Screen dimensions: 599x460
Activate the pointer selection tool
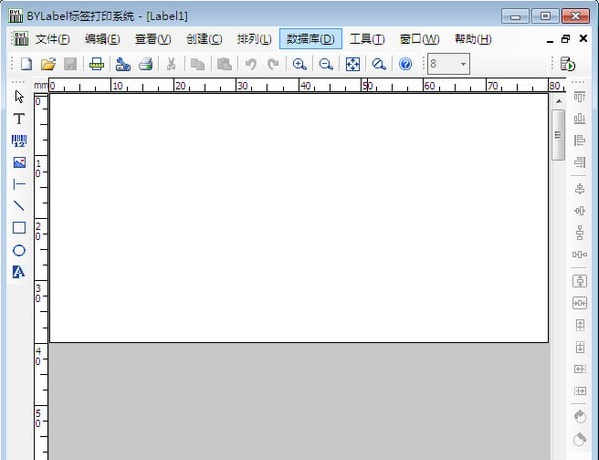click(19, 97)
